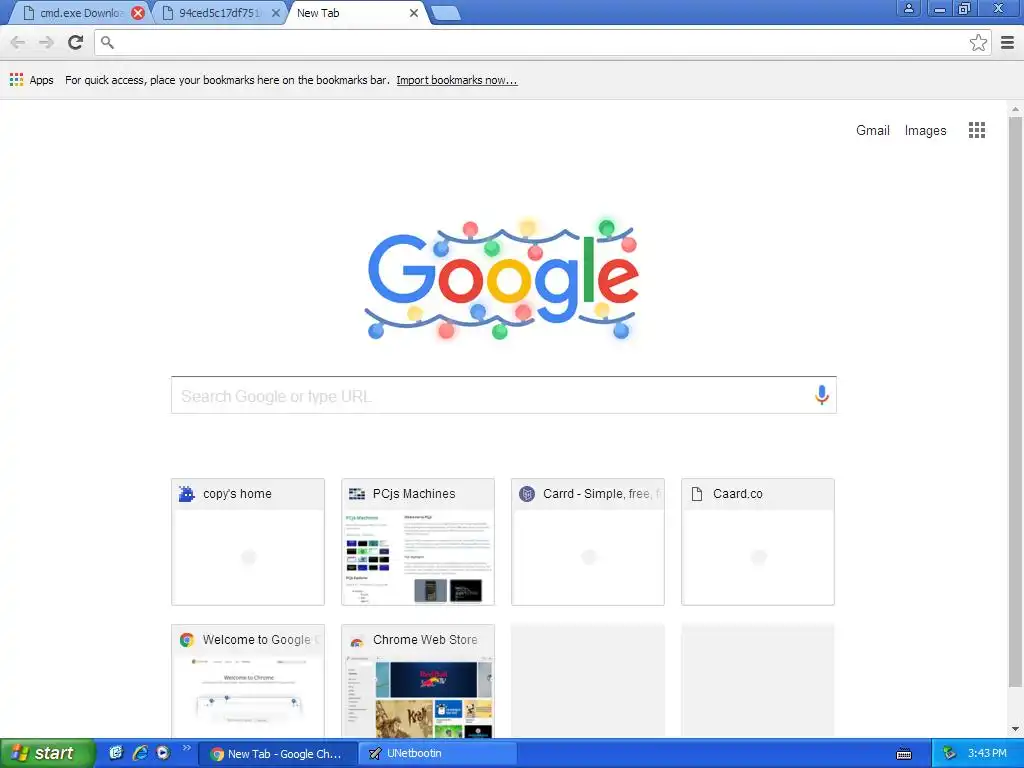The width and height of the screenshot is (1024, 768).
Task: Switch to the 94ced5c17df751 tab
Action: pos(219,13)
